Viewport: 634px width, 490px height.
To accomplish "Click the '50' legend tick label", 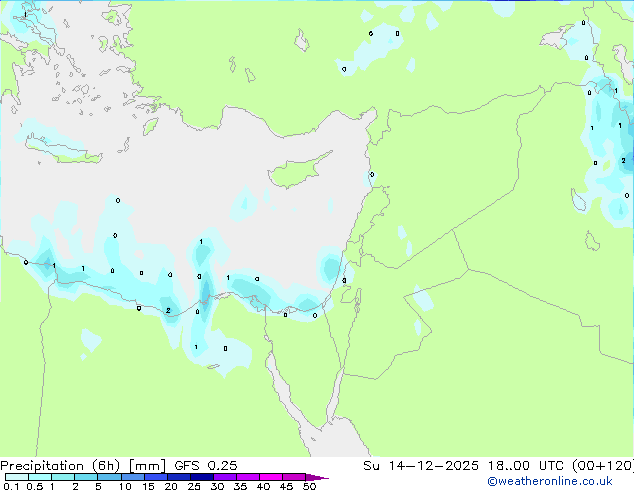I will pos(309,486).
